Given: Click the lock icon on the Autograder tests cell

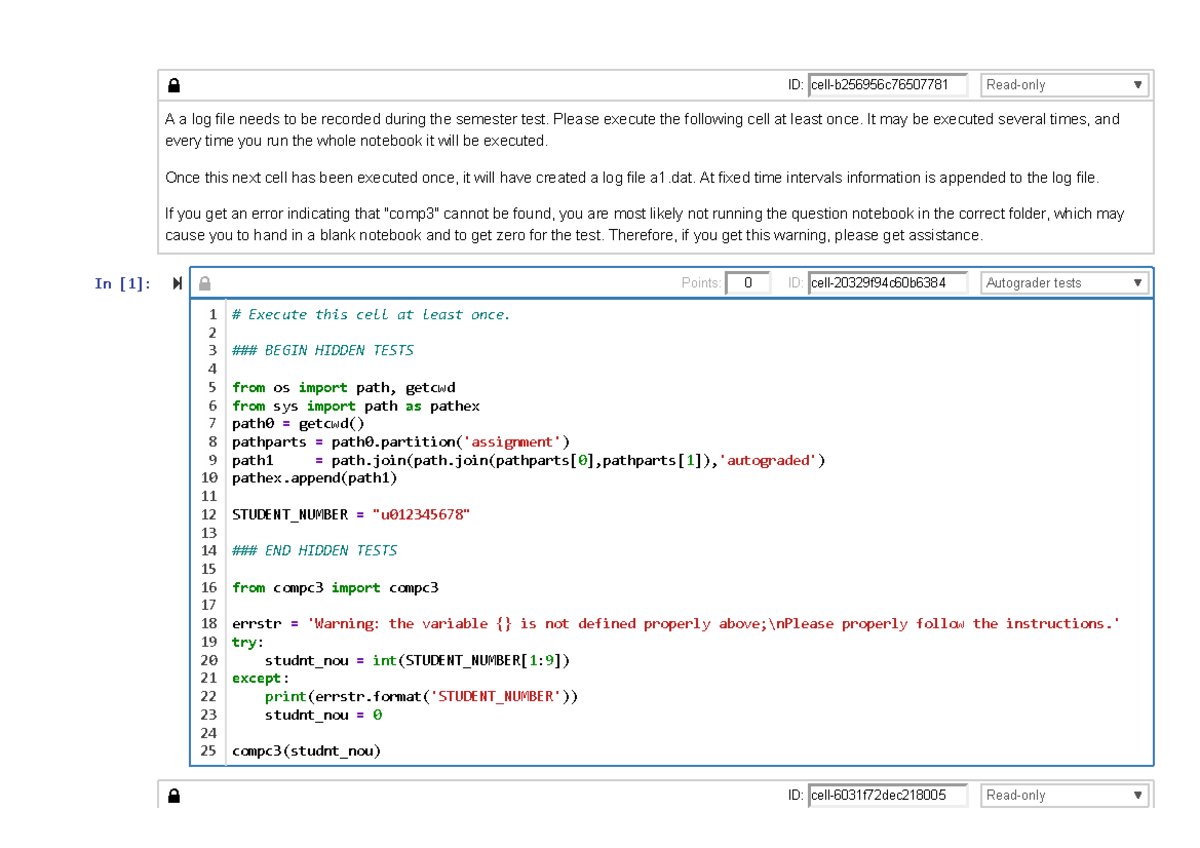Looking at the screenshot, I should 204,283.
